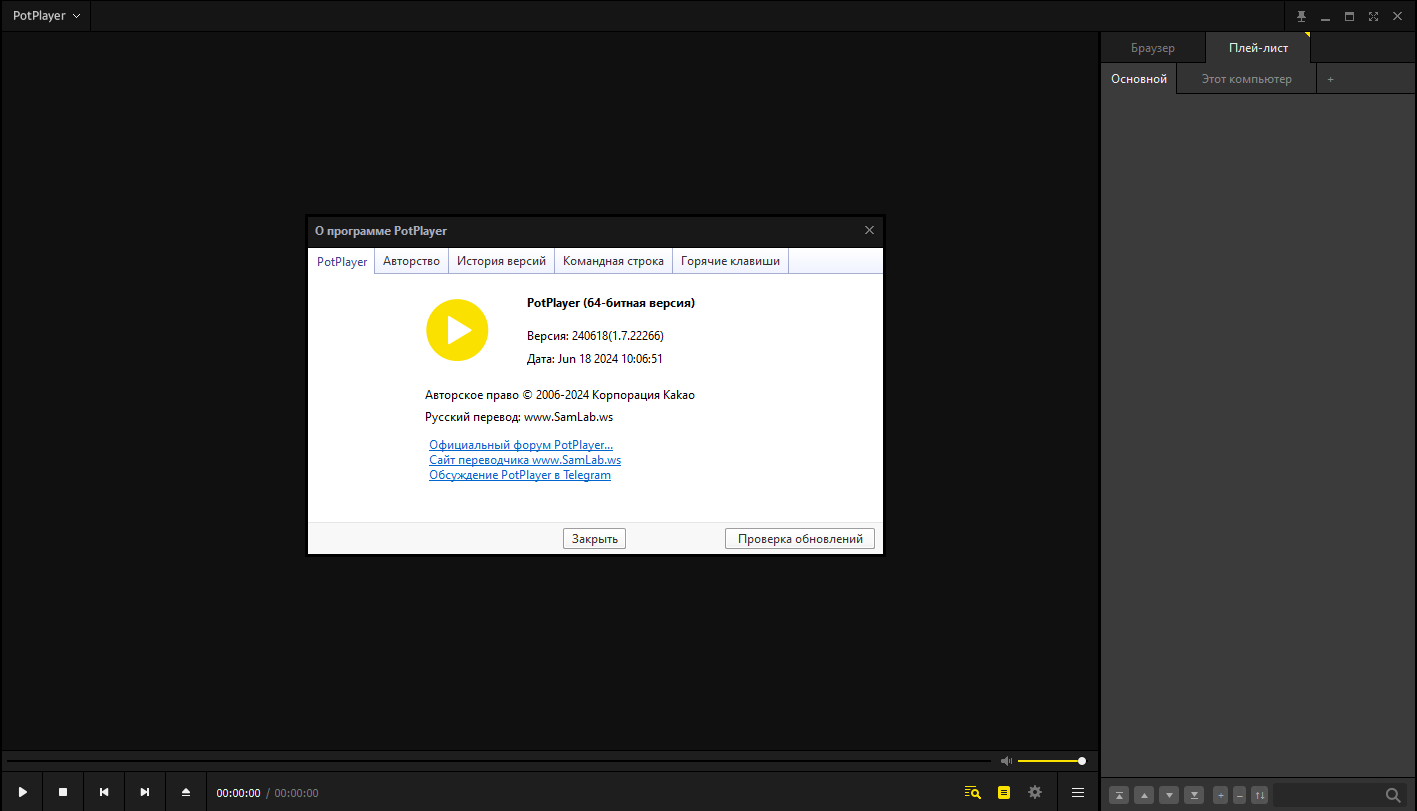
Task: Mute audio via the speaker icon
Action: [1006, 761]
